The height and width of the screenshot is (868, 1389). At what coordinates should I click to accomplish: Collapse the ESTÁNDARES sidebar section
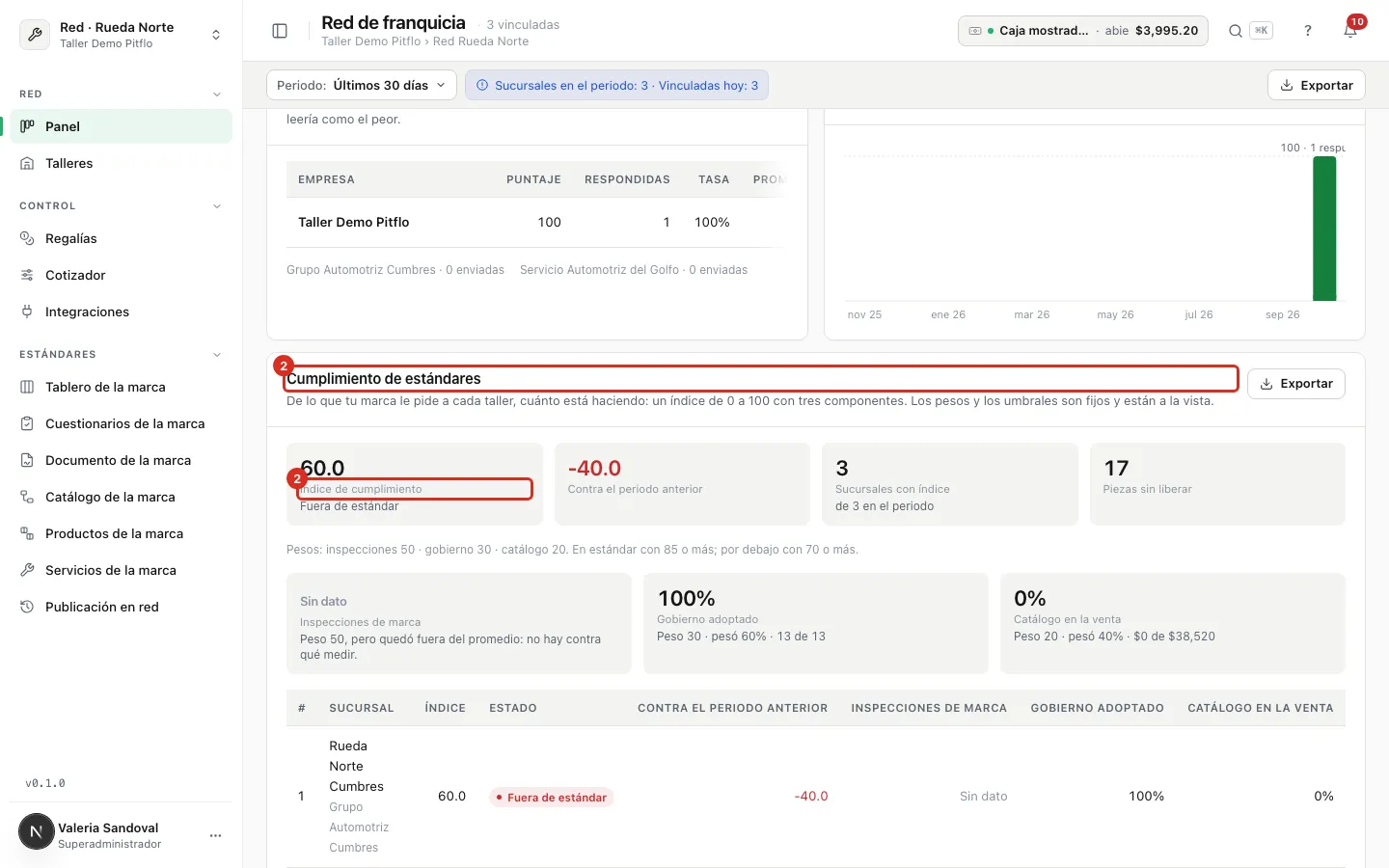217,355
